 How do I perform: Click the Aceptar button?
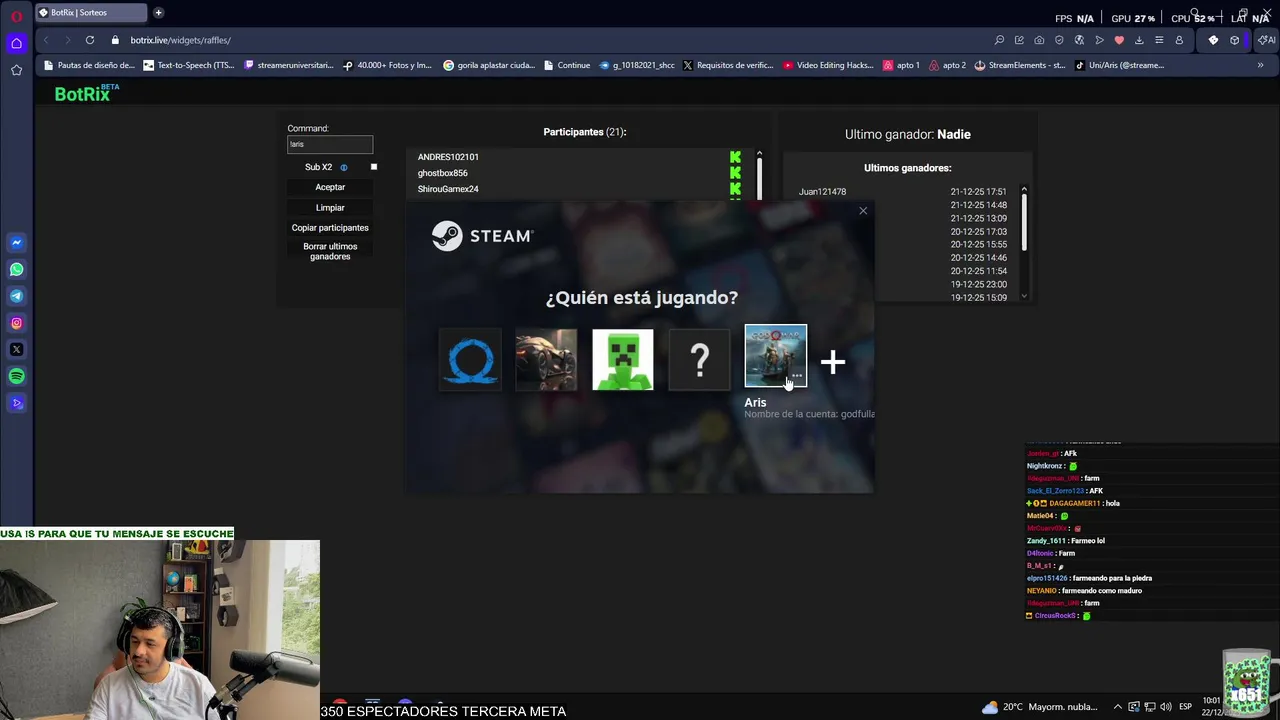[x=330, y=187]
